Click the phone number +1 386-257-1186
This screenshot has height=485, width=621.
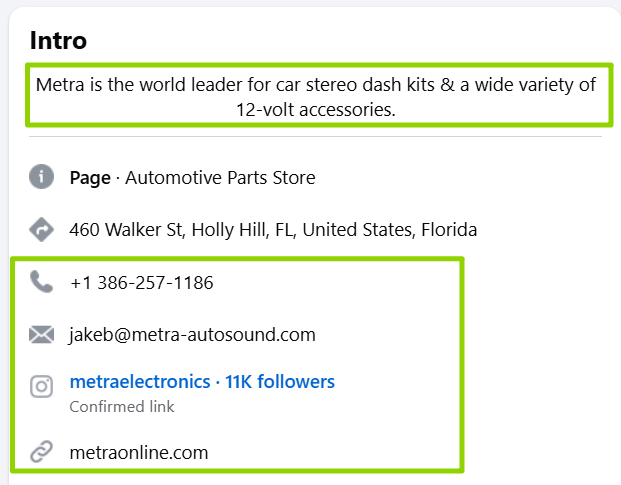tap(142, 283)
